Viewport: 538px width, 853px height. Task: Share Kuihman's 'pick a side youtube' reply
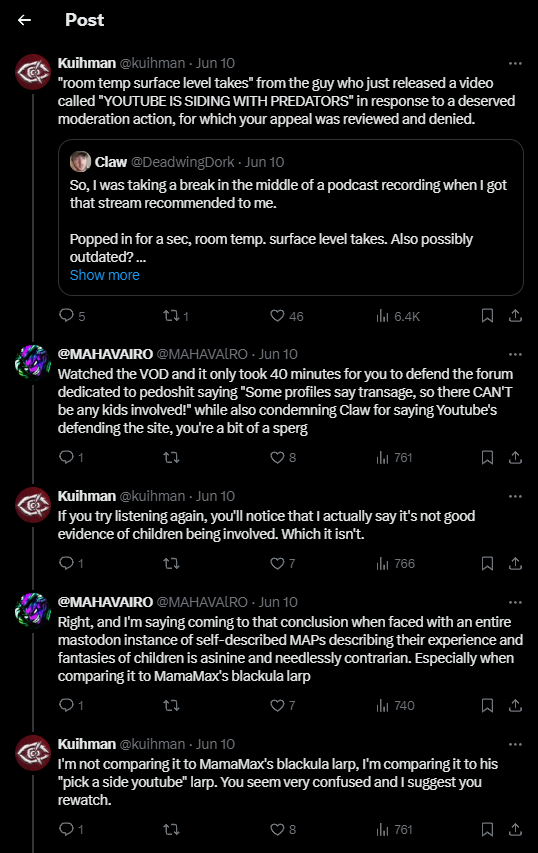pyautogui.click(x=515, y=830)
